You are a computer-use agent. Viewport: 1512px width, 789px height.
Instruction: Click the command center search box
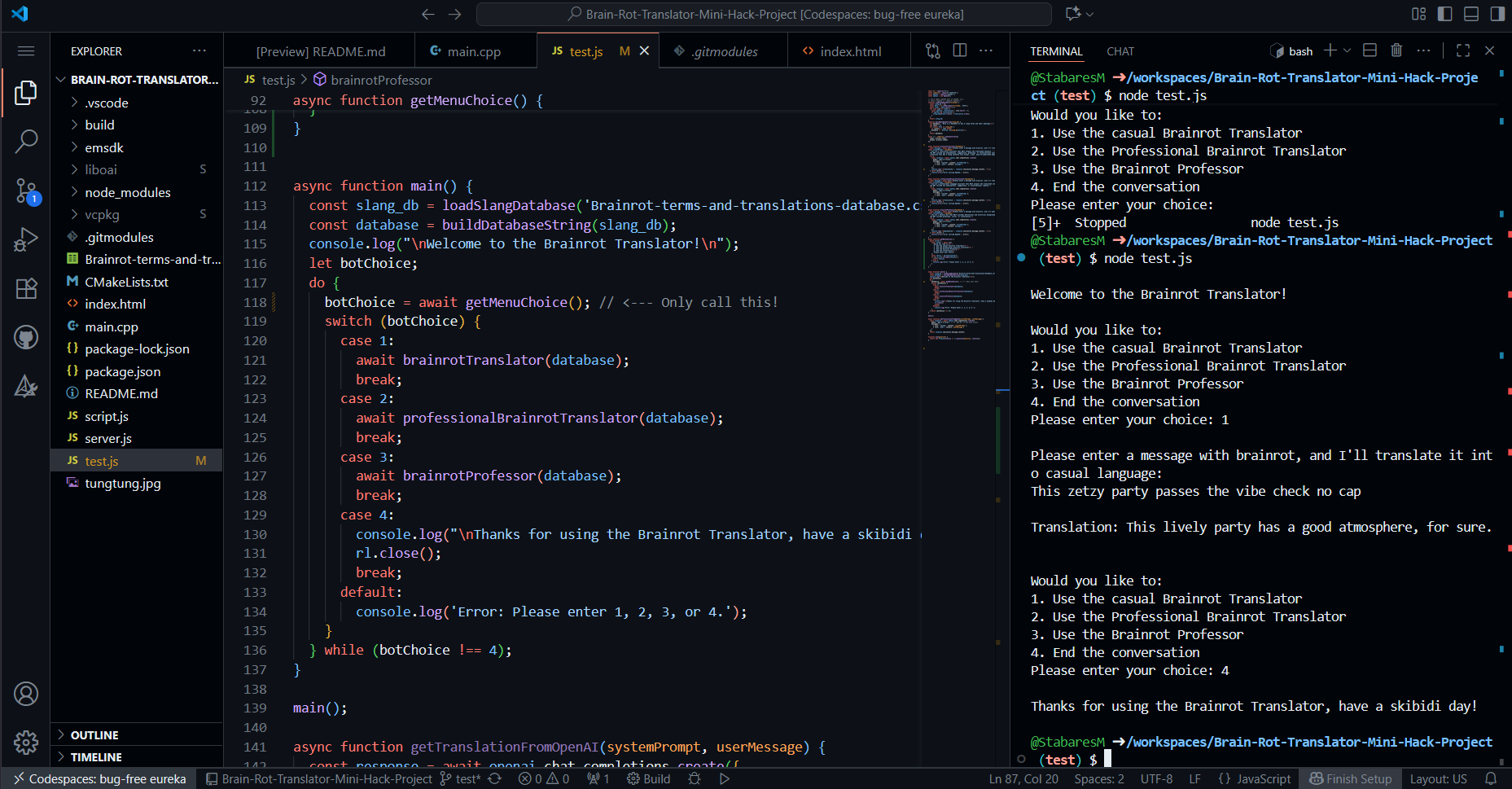764,14
